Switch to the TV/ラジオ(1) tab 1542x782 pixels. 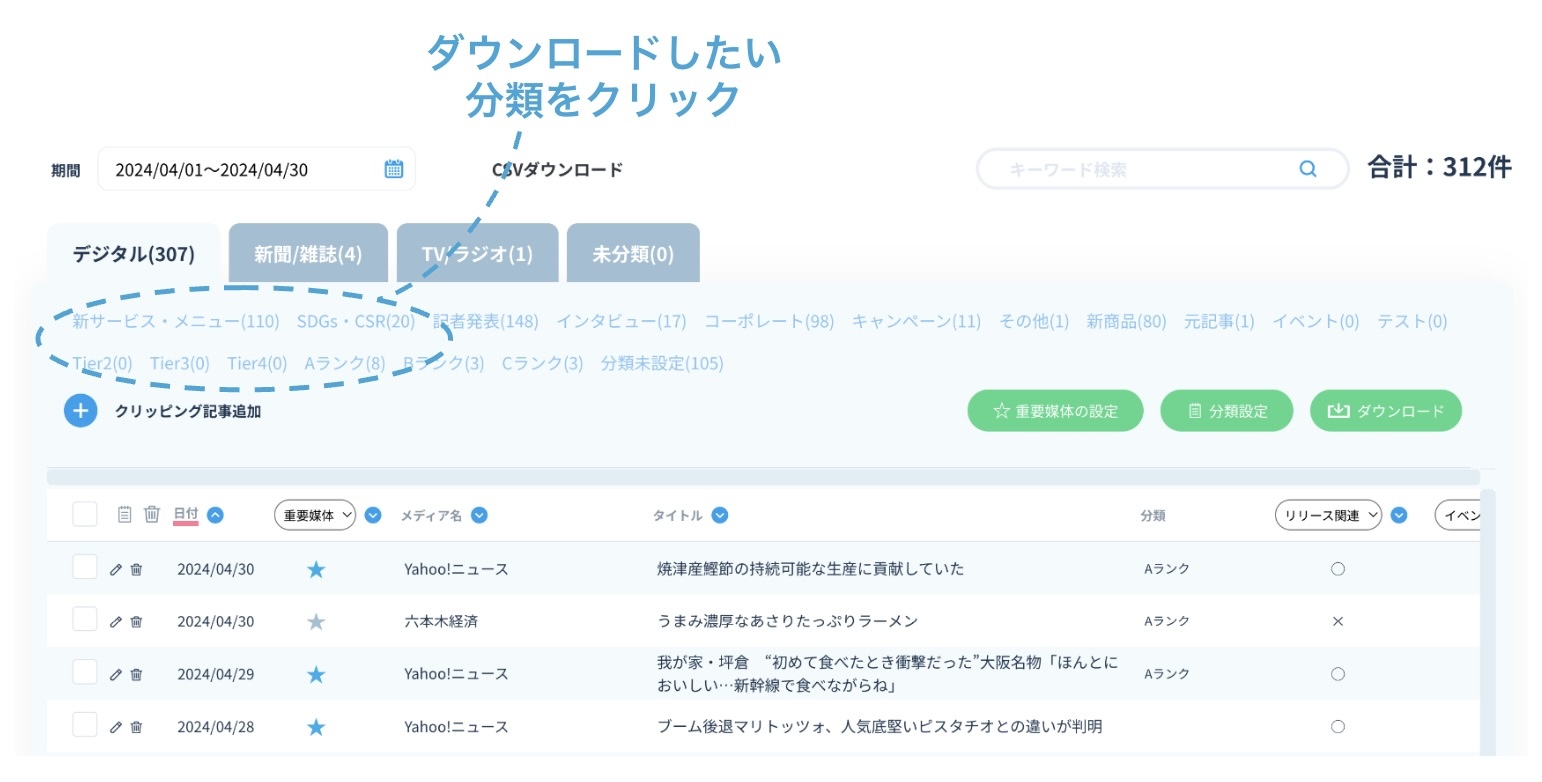[x=477, y=254]
